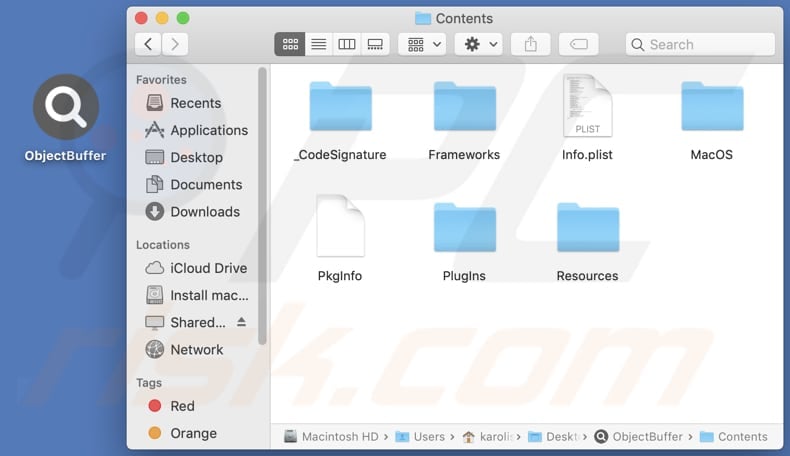Eject the Shared volume in sidebar
This screenshot has height=456, width=790.
(241, 322)
